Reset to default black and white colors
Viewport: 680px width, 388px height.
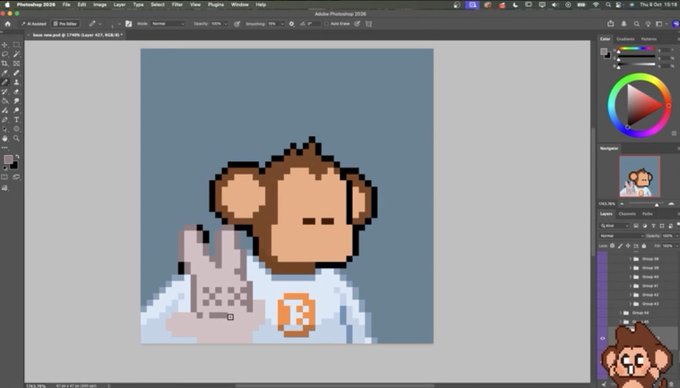pos(5,168)
